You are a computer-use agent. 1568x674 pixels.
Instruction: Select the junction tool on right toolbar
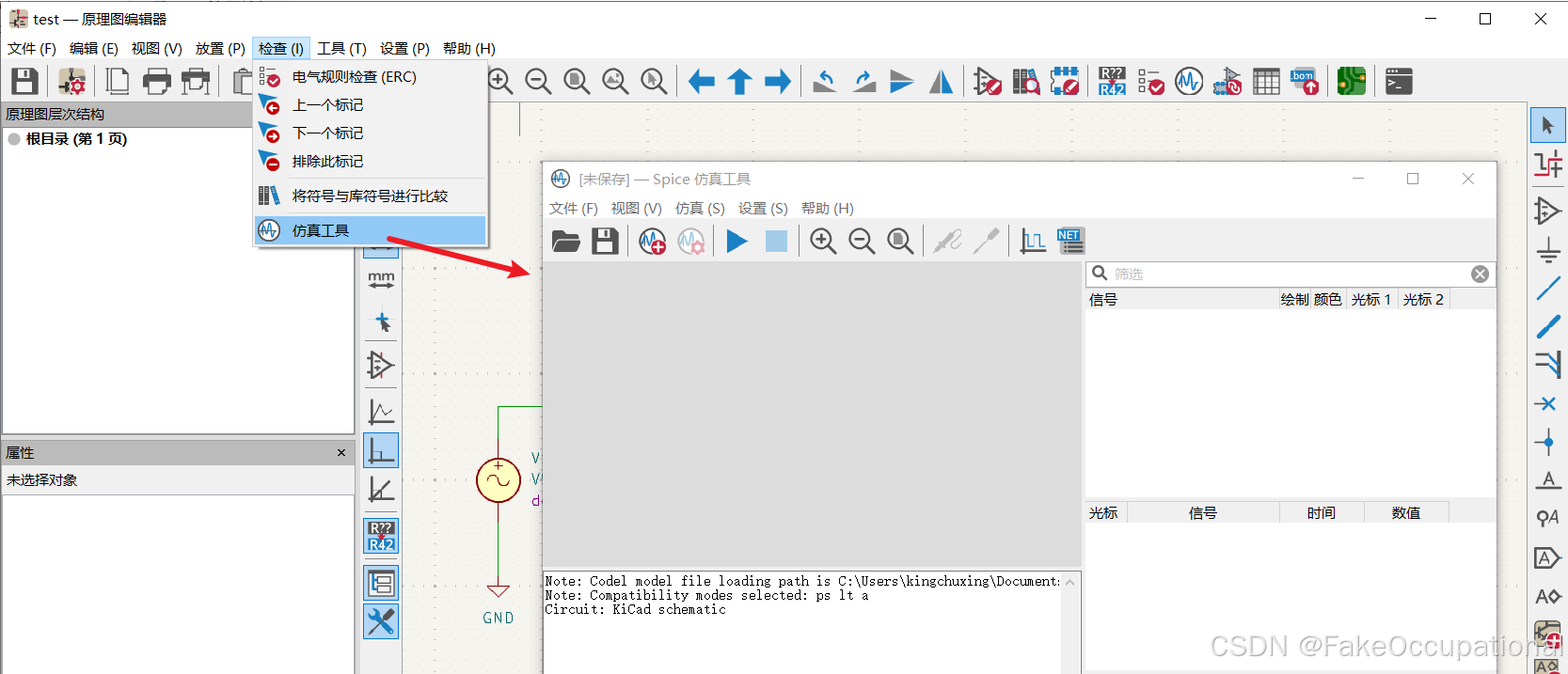[1548, 442]
